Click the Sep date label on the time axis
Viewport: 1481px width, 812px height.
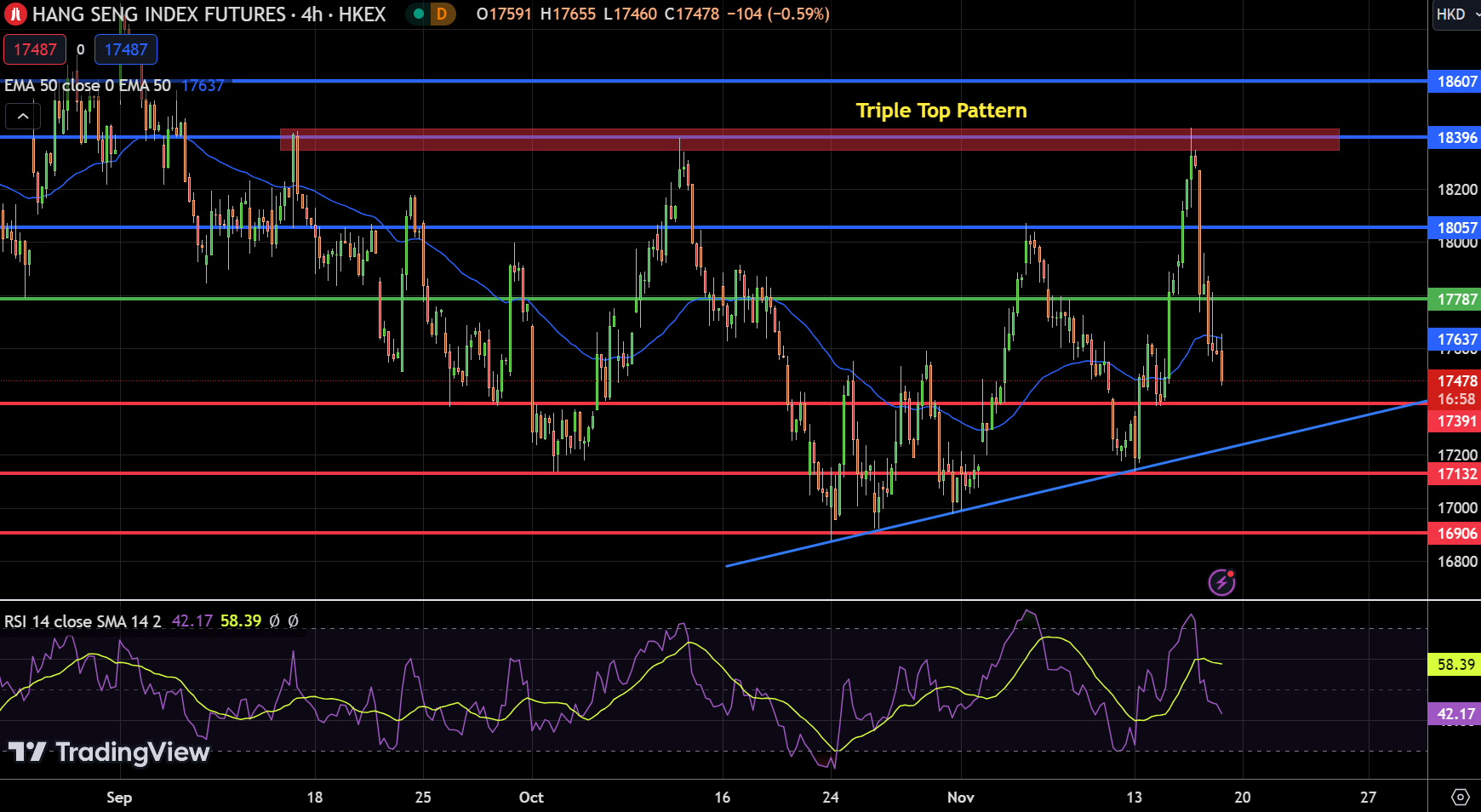[119, 798]
